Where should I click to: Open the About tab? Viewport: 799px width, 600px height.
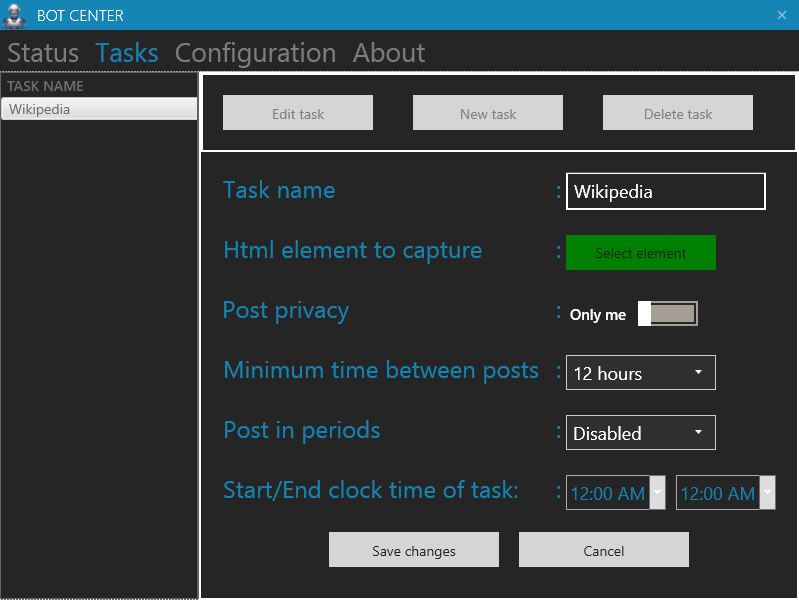pos(388,53)
